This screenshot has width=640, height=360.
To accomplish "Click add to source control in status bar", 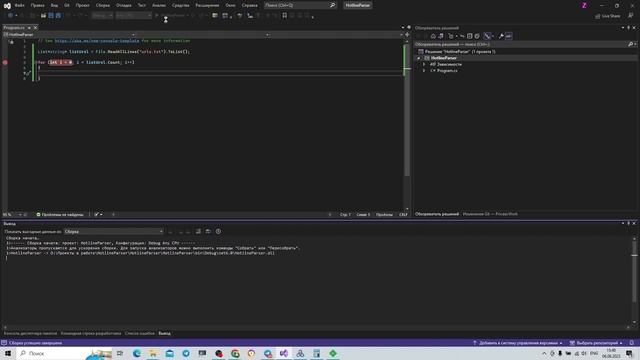I will pyautogui.click(x=518, y=343).
